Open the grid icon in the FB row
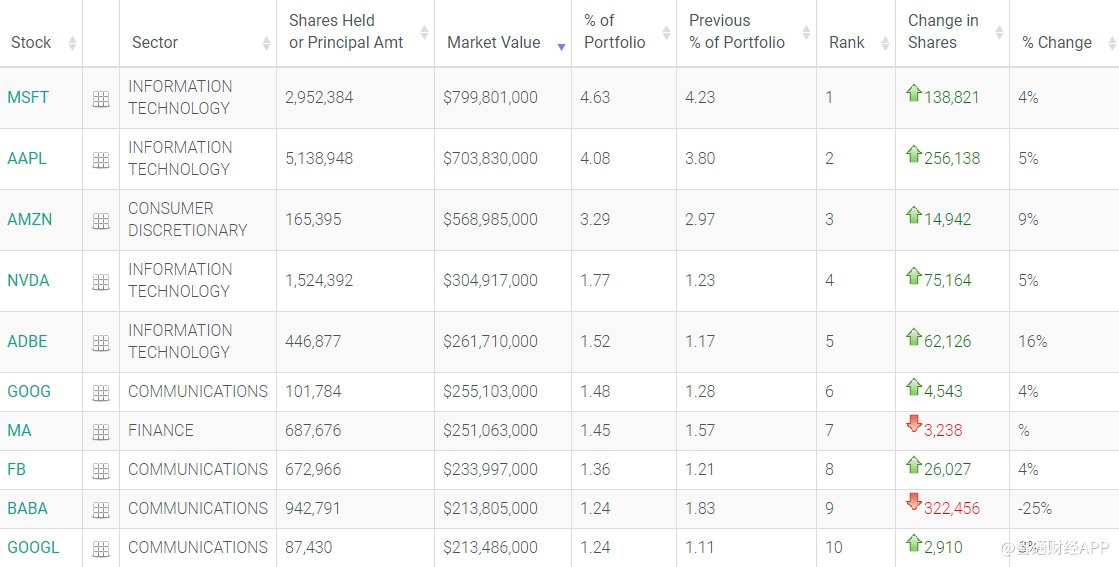The image size is (1119, 567). 101,471
